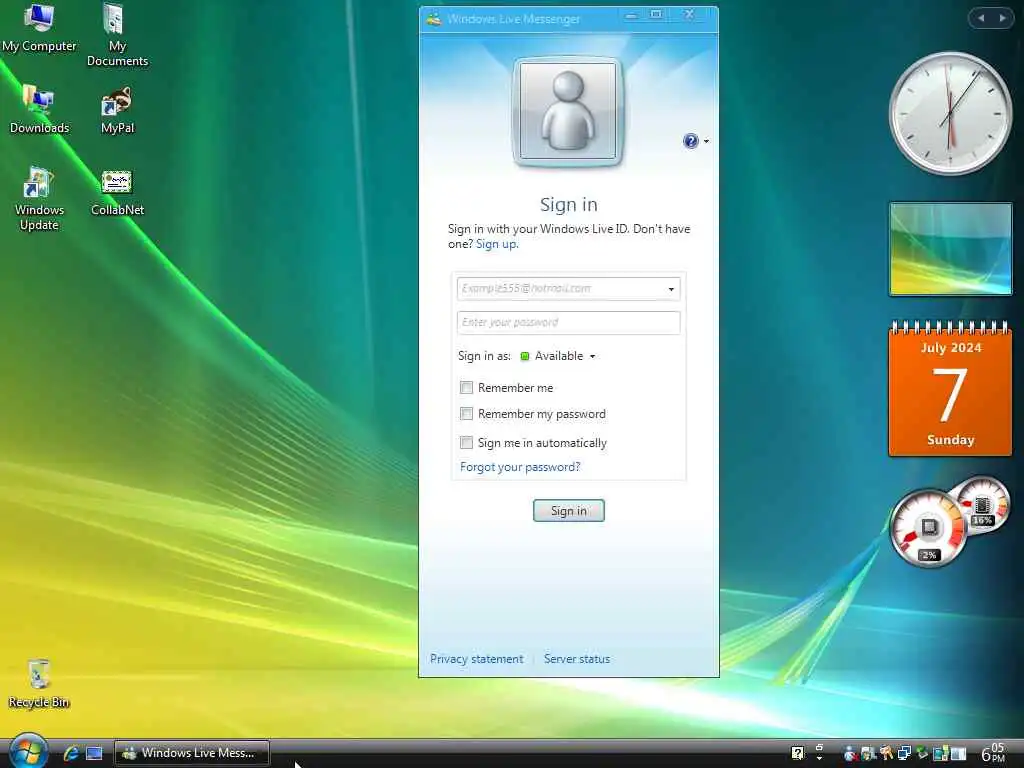Click the Show Desktop Quick Launch icon
This screenshot has width=1024, height=768.
coord(94,753)
